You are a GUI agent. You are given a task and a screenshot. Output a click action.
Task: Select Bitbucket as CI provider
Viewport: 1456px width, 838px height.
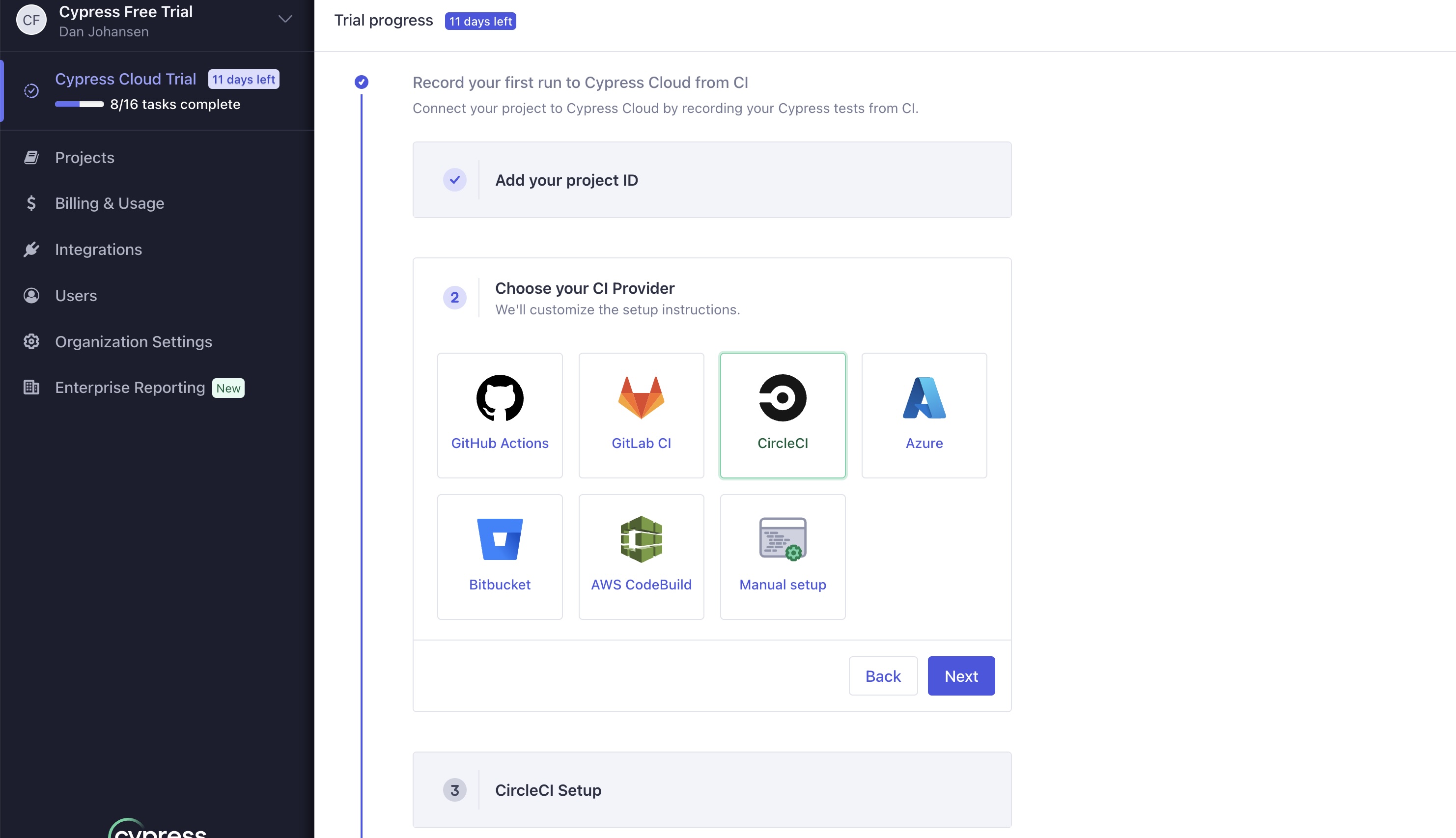(x=500, y=556)
